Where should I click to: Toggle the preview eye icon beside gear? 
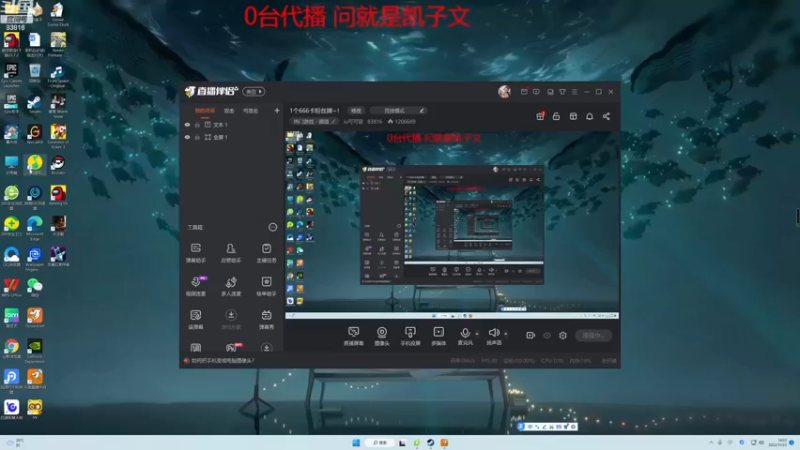point(547,335)
